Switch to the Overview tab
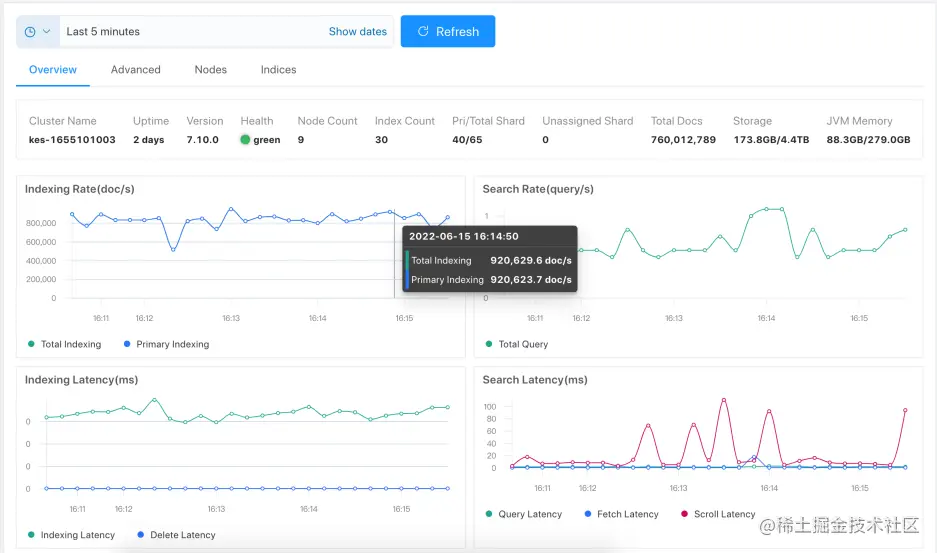The image size is (937, 553). [x=53, y=70]
